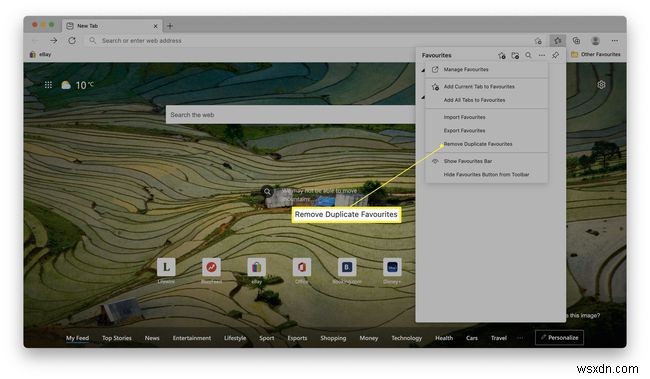Collapse the first favourites tree arrow
Viewport: 650px width, 379px height.
tap(423, 70)
